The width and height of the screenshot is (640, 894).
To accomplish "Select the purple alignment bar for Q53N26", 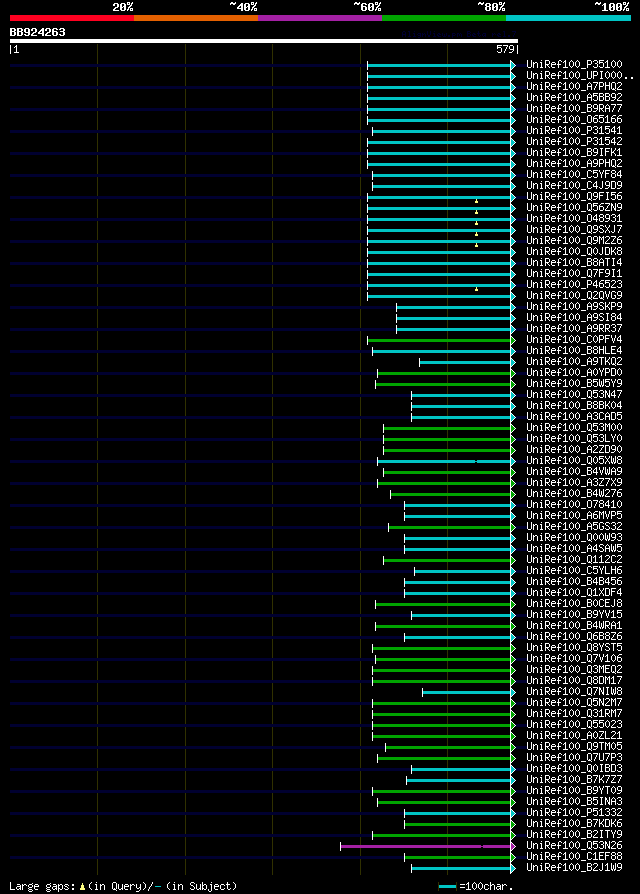I will point(426,846).
